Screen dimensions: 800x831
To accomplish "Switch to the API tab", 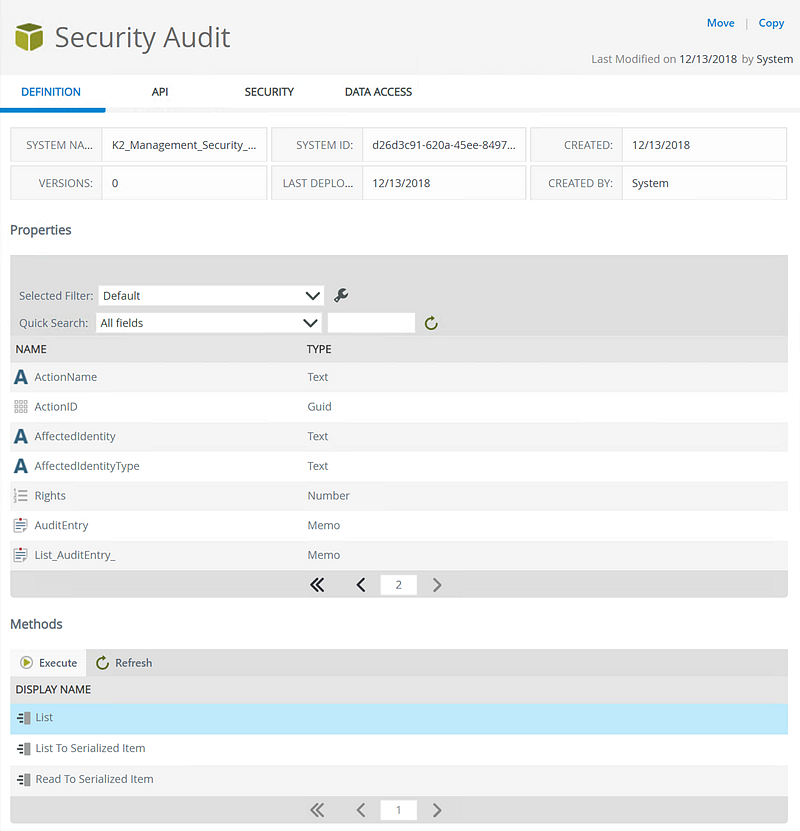I will (x=160, y=92).
